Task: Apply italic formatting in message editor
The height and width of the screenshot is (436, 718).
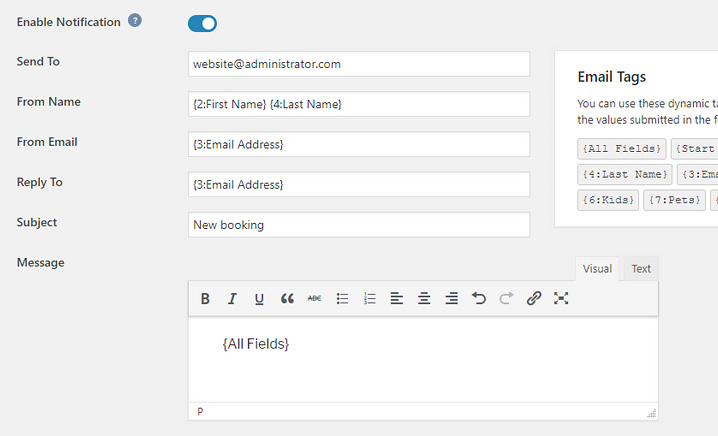Action: click(232, 298)
